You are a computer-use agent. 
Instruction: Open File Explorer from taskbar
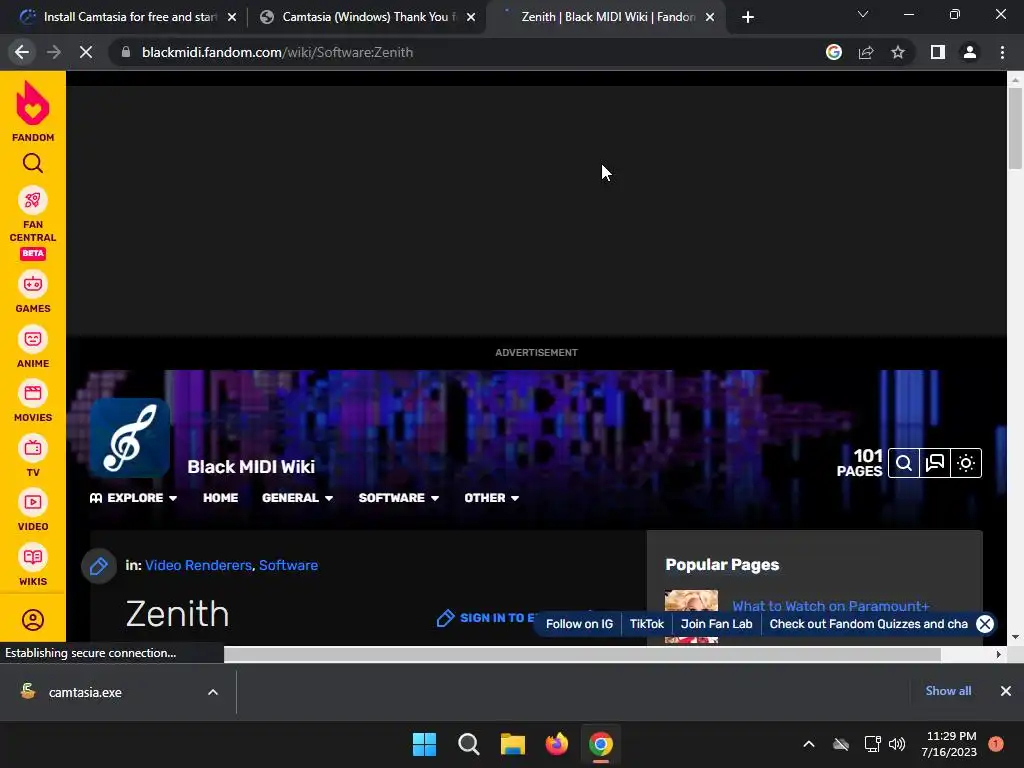[513, 744]
